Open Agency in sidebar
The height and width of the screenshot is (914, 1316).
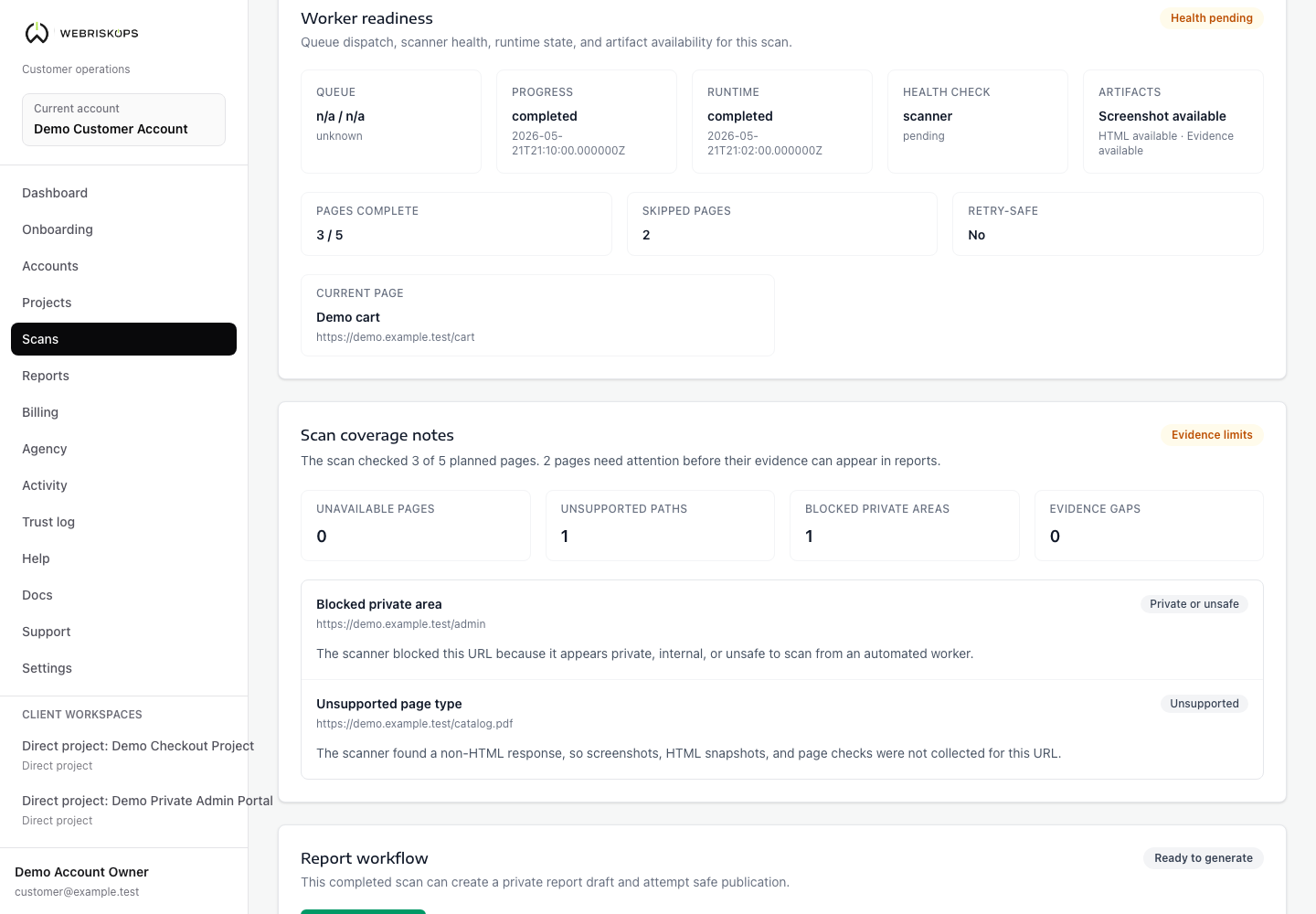[x=123, y=449]
